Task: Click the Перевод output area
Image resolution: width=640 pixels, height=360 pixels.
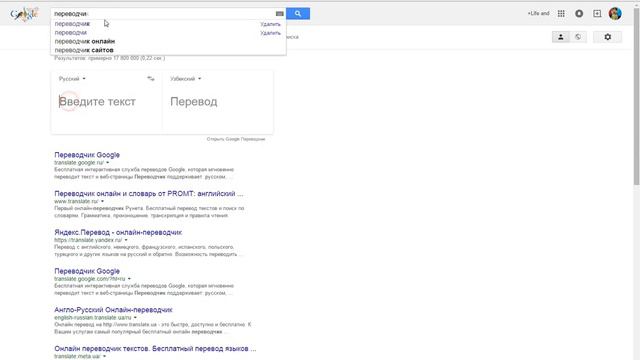Action: pos(218,102)
